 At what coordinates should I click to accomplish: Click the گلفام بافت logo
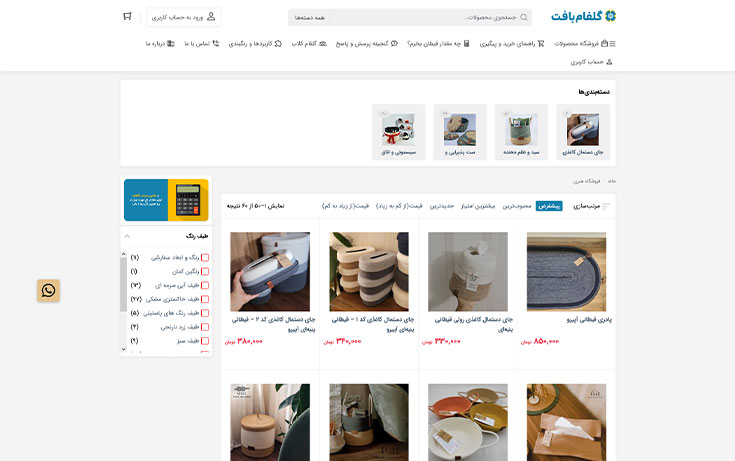pyautogui.click(x=584, y=16)
